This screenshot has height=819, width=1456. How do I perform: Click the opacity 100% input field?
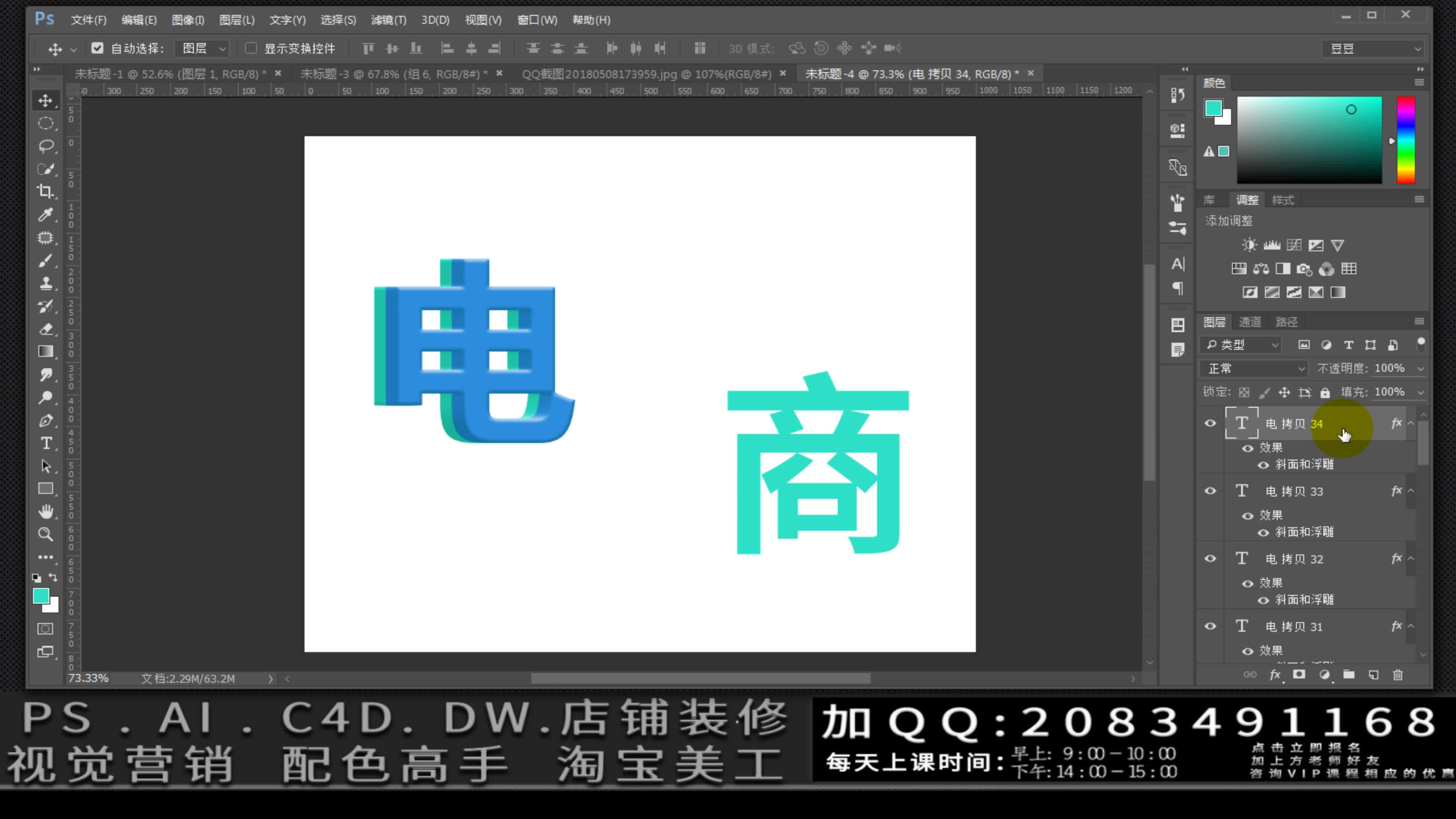tap(1389, 368)
